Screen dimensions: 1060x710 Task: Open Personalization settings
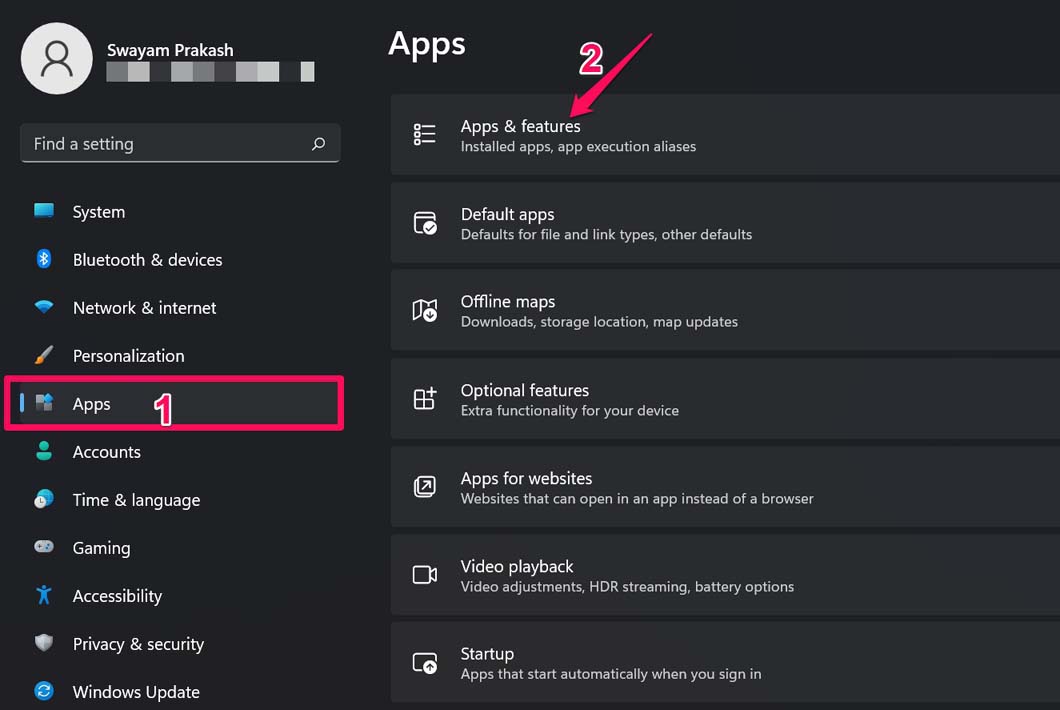128,356
